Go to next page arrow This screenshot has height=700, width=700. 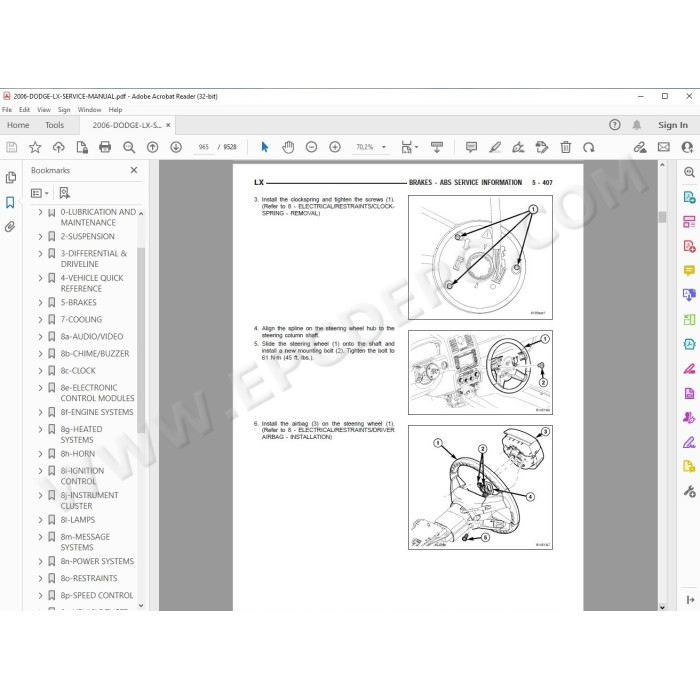pyautogui.click(x=176, y=147)
